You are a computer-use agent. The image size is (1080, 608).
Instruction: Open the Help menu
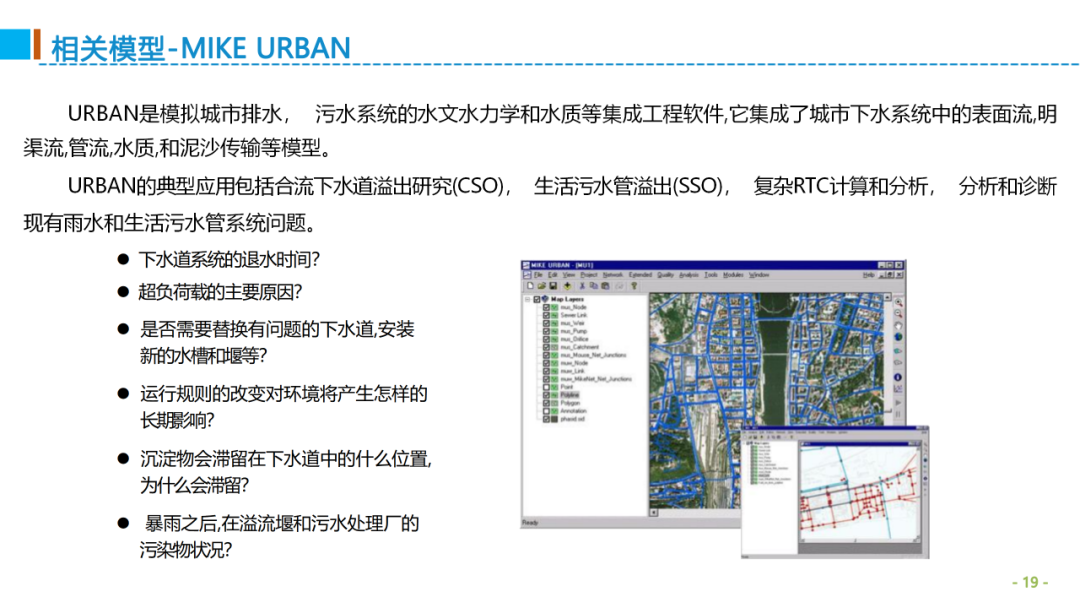pos(869,275)
